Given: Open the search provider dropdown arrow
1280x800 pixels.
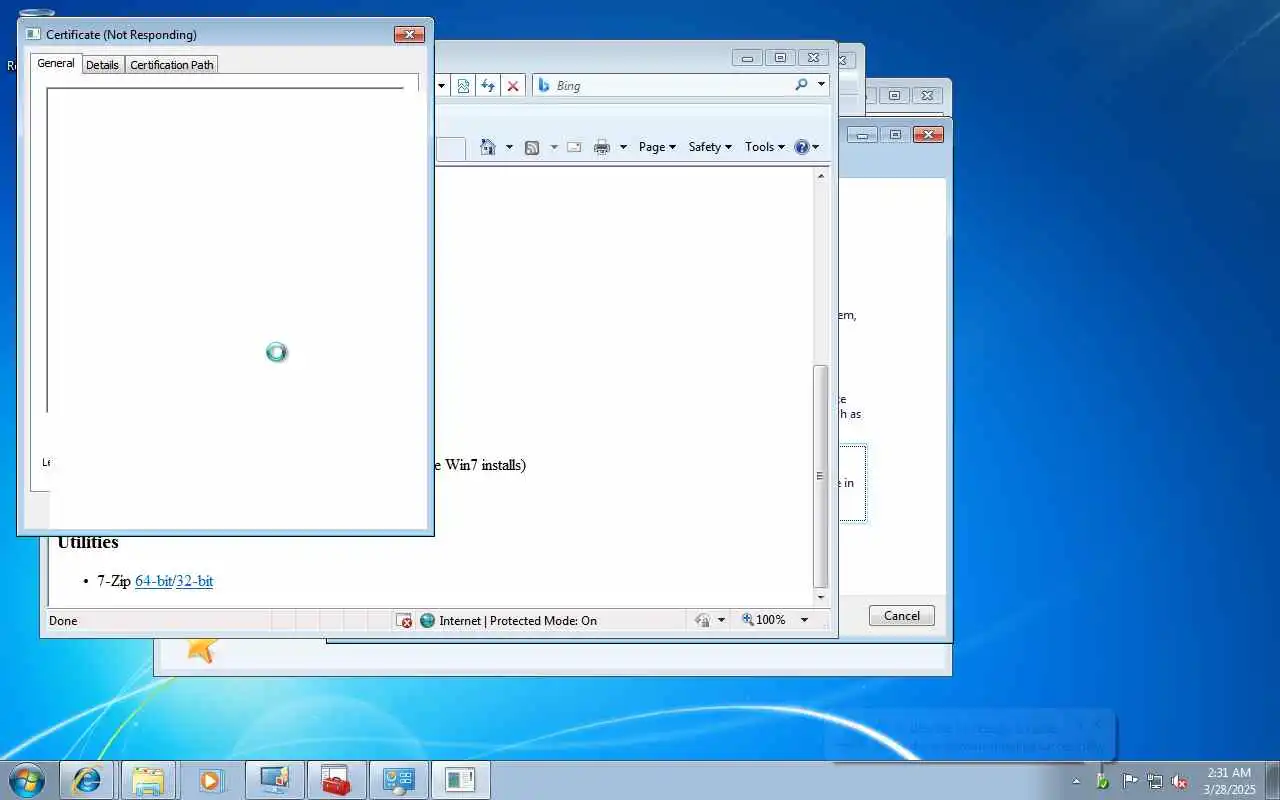Looking at the screenshot, I should [821, 85].
